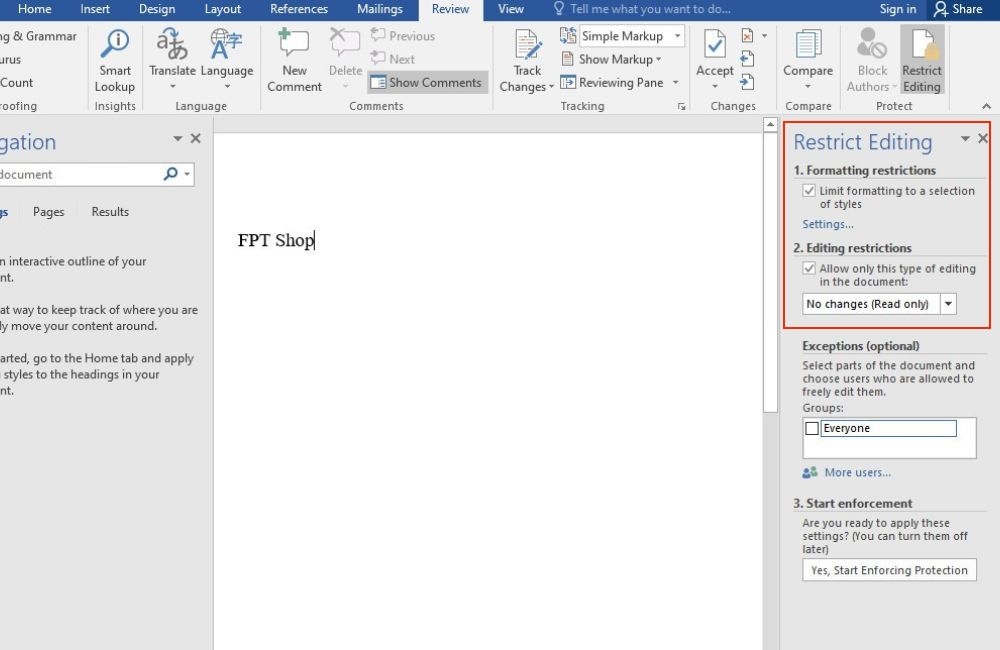Screen dimensions: 1000x650
Task: Insert a New Comment
Action: [294, 61]
